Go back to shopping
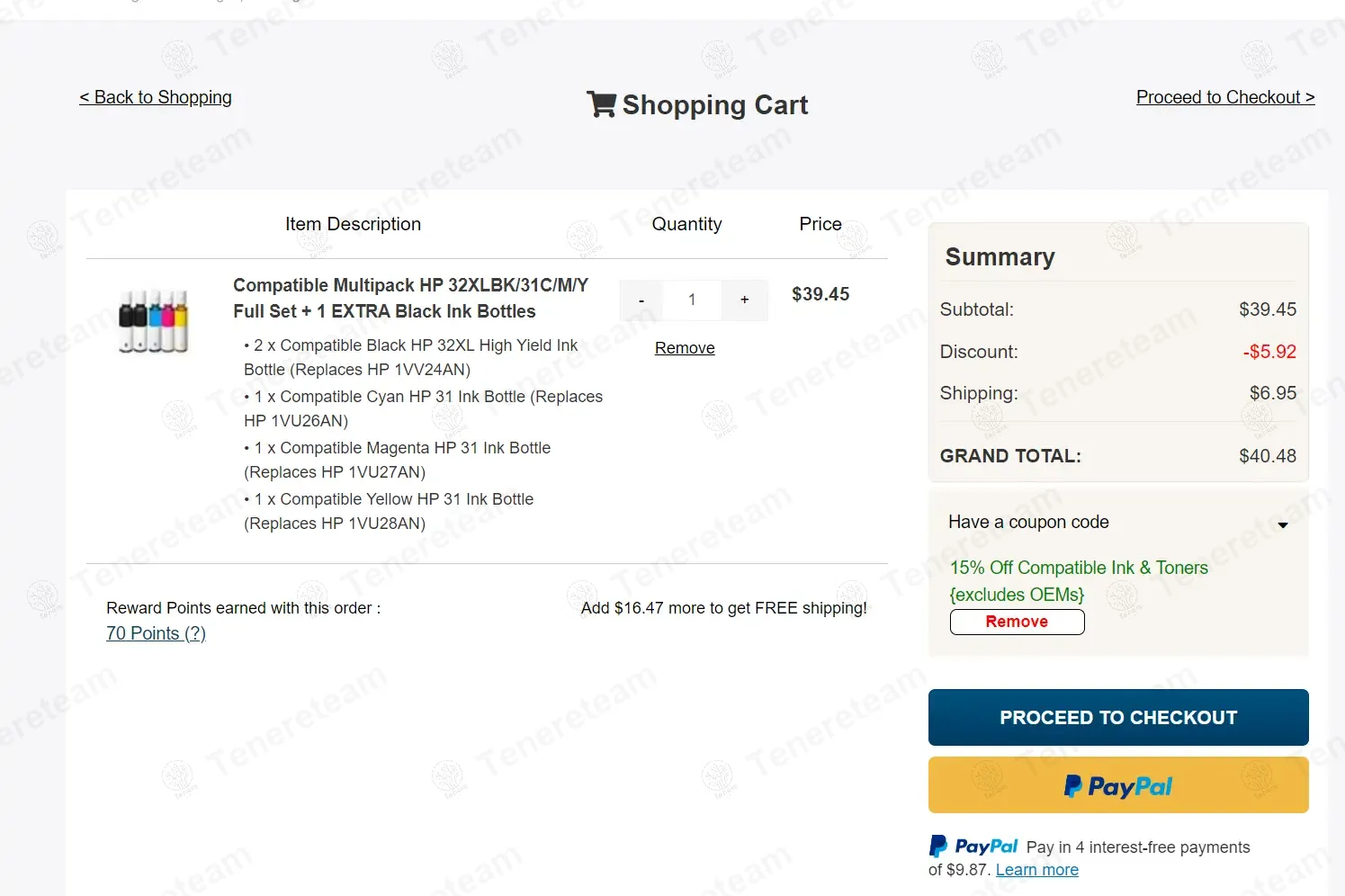Screen dimensions: 1345x896 (156, 97)
